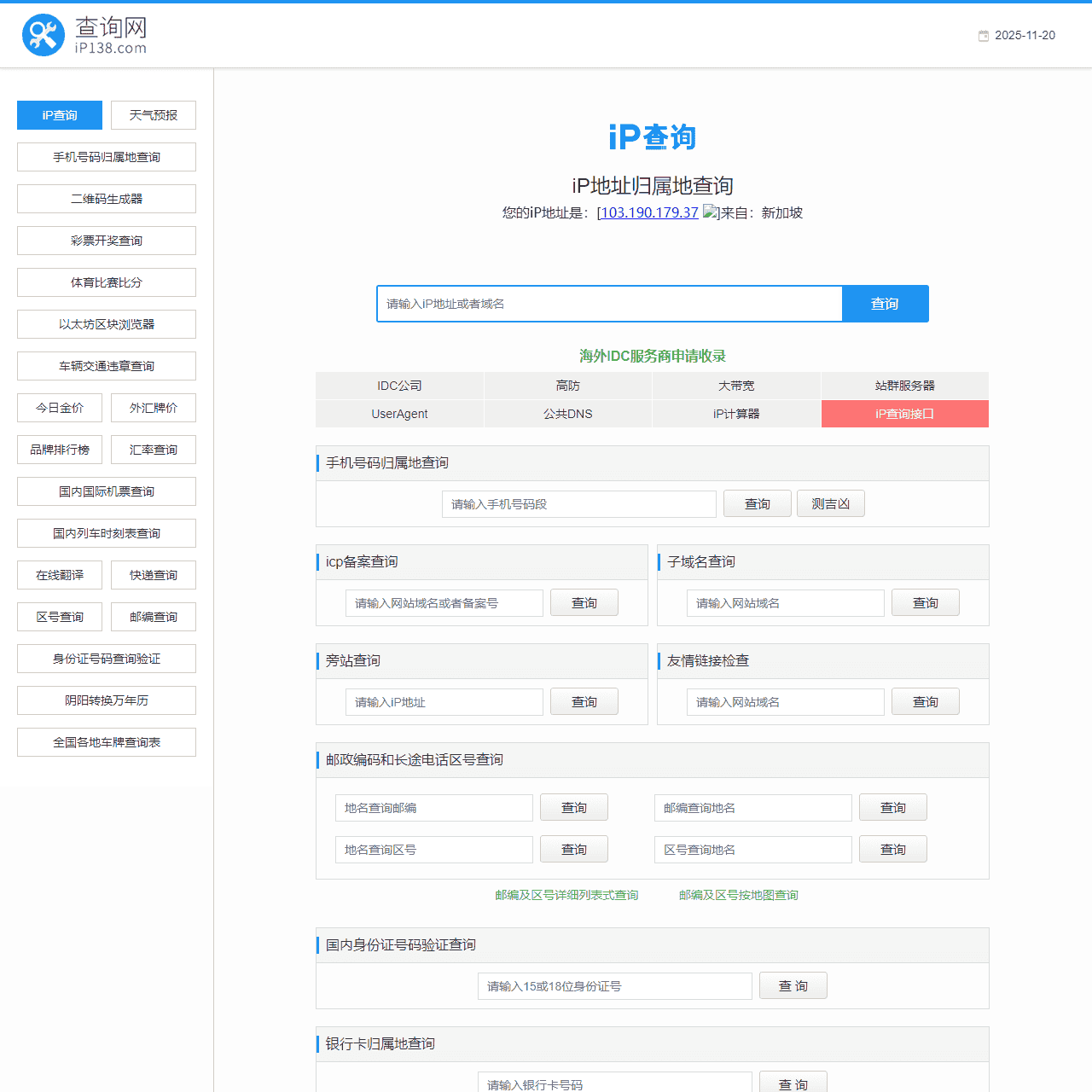
Task: Click the 海外IDC服务商申请收录 link
Action: point(652,356)
